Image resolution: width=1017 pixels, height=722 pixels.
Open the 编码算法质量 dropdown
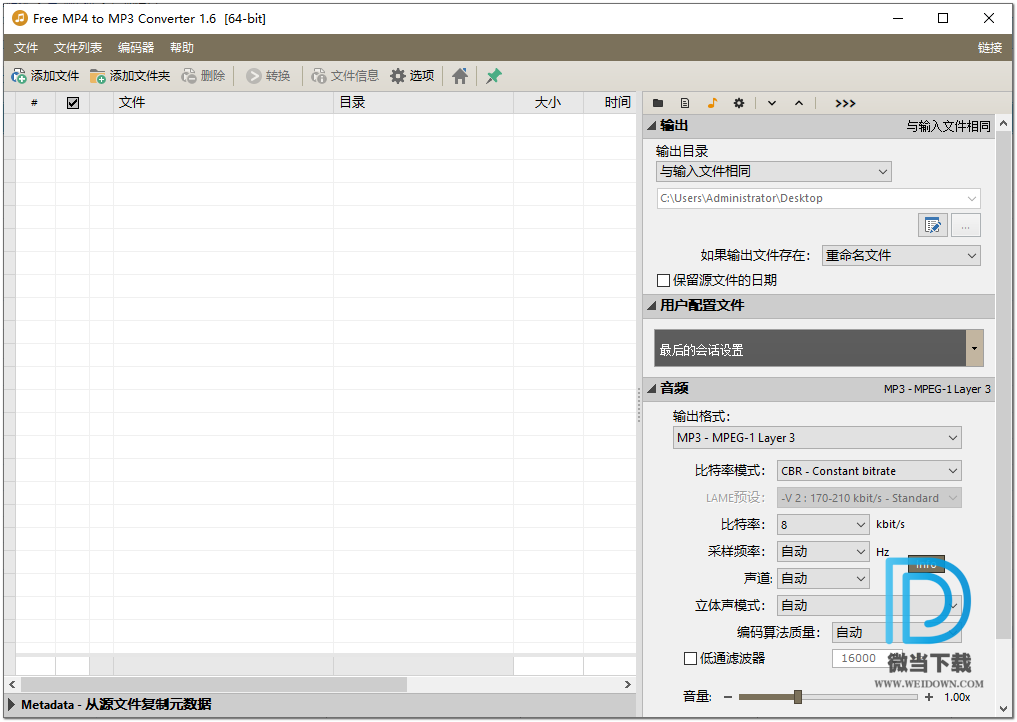point(896,632)
